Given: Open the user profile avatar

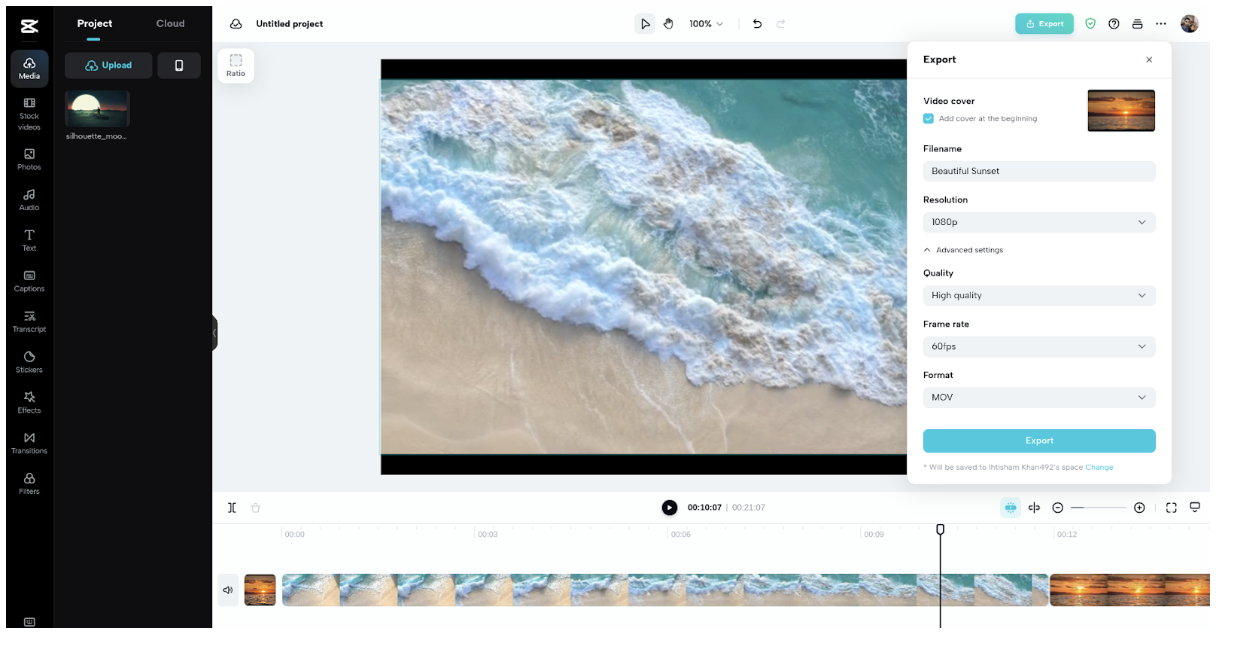Looking at the screenshot, I should coord(1189,23).
